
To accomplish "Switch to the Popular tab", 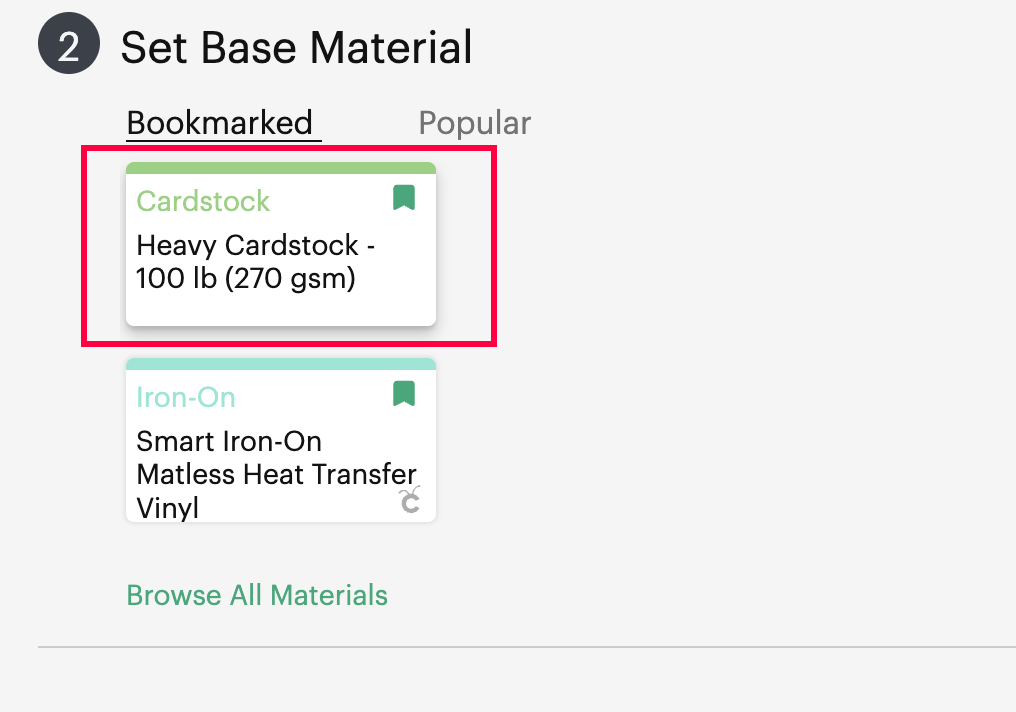I will pyautogui.click(x=474, y=122).
